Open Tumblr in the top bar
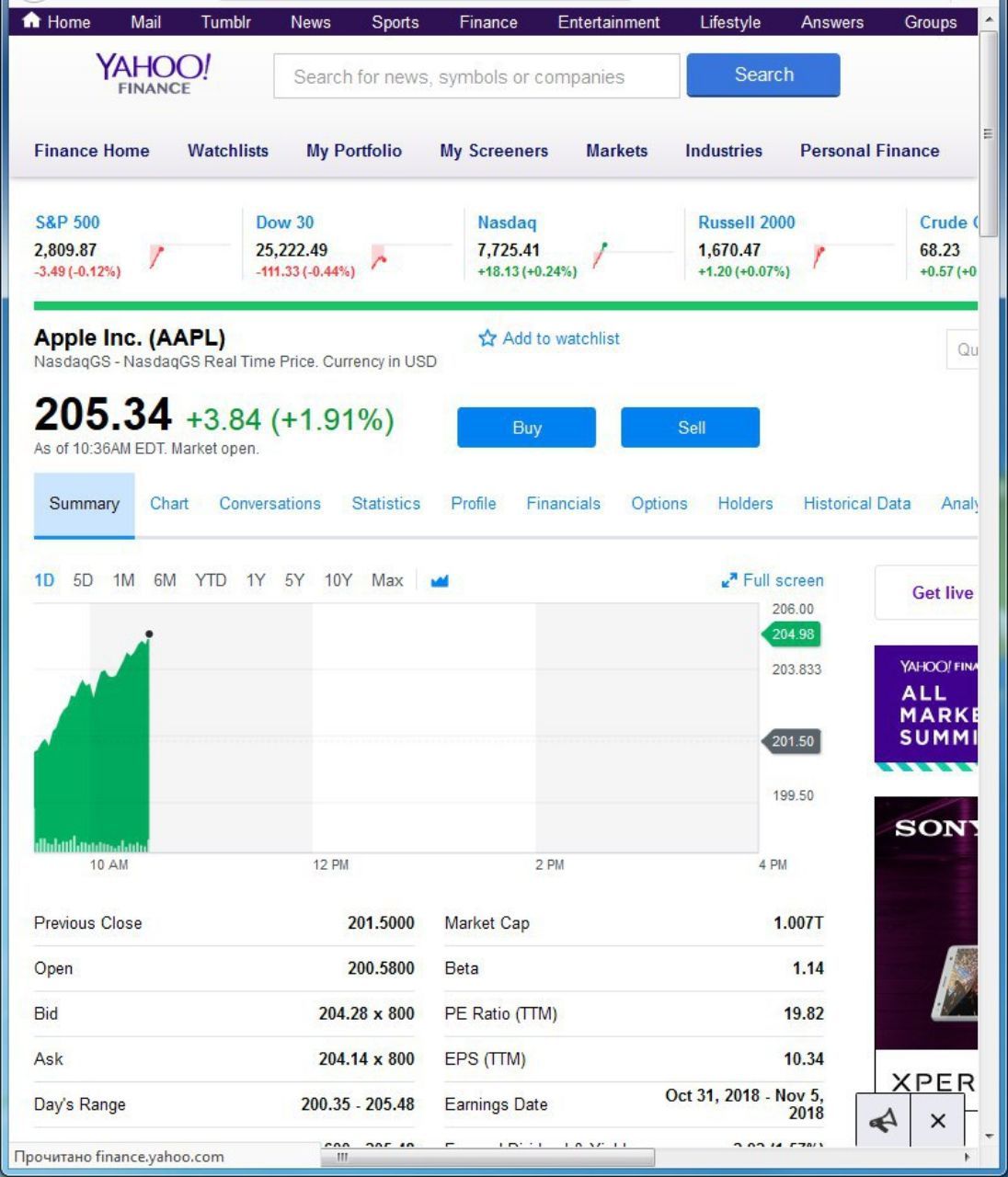 [x=225, y=22]
